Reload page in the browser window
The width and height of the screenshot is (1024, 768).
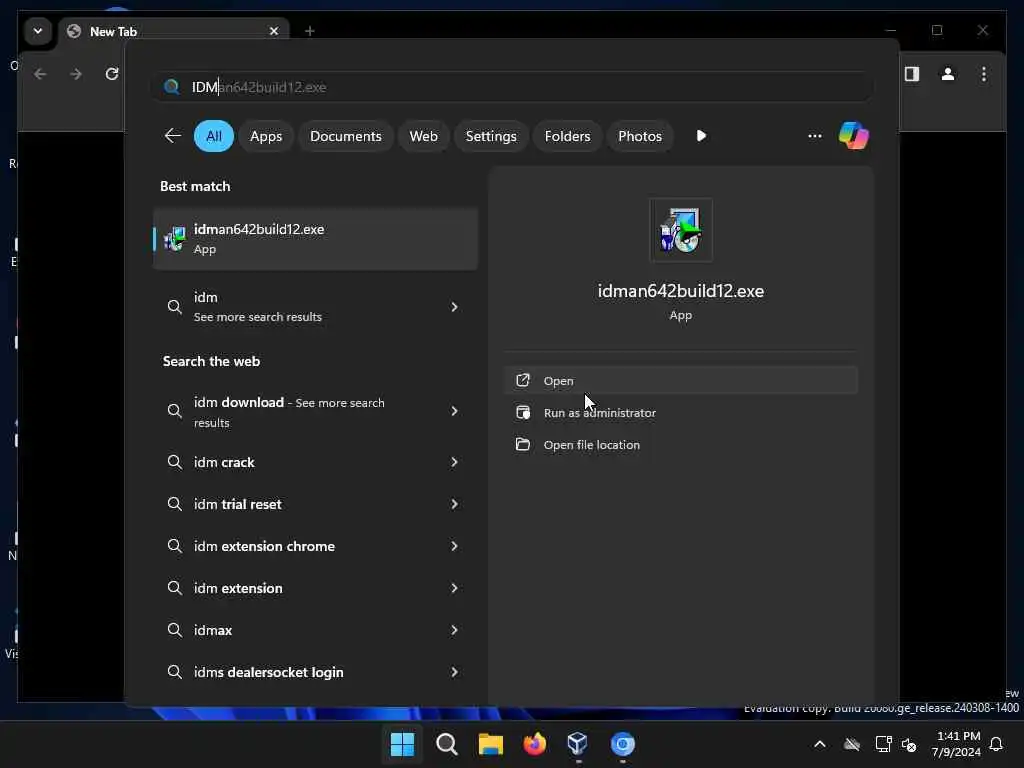tap(112, 74)
